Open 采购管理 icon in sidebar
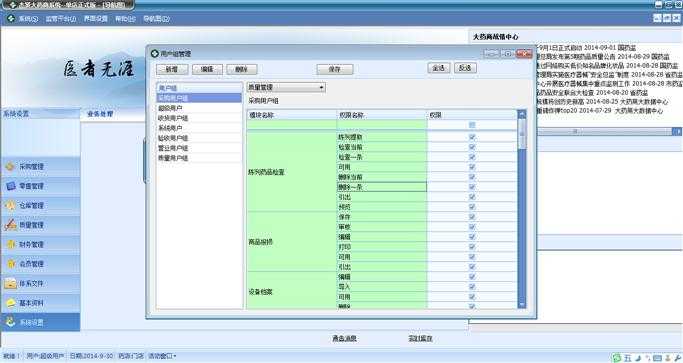 [10, 166]
